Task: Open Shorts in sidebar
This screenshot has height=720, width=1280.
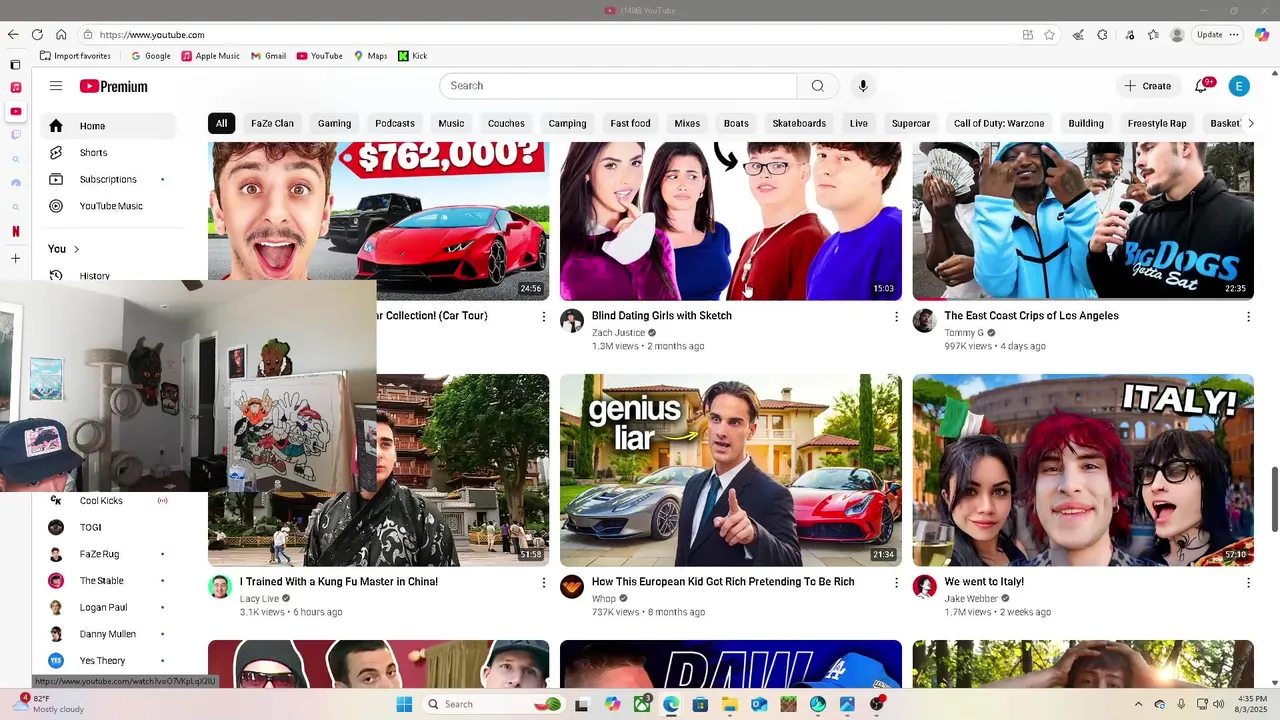Action: [110, 153]
